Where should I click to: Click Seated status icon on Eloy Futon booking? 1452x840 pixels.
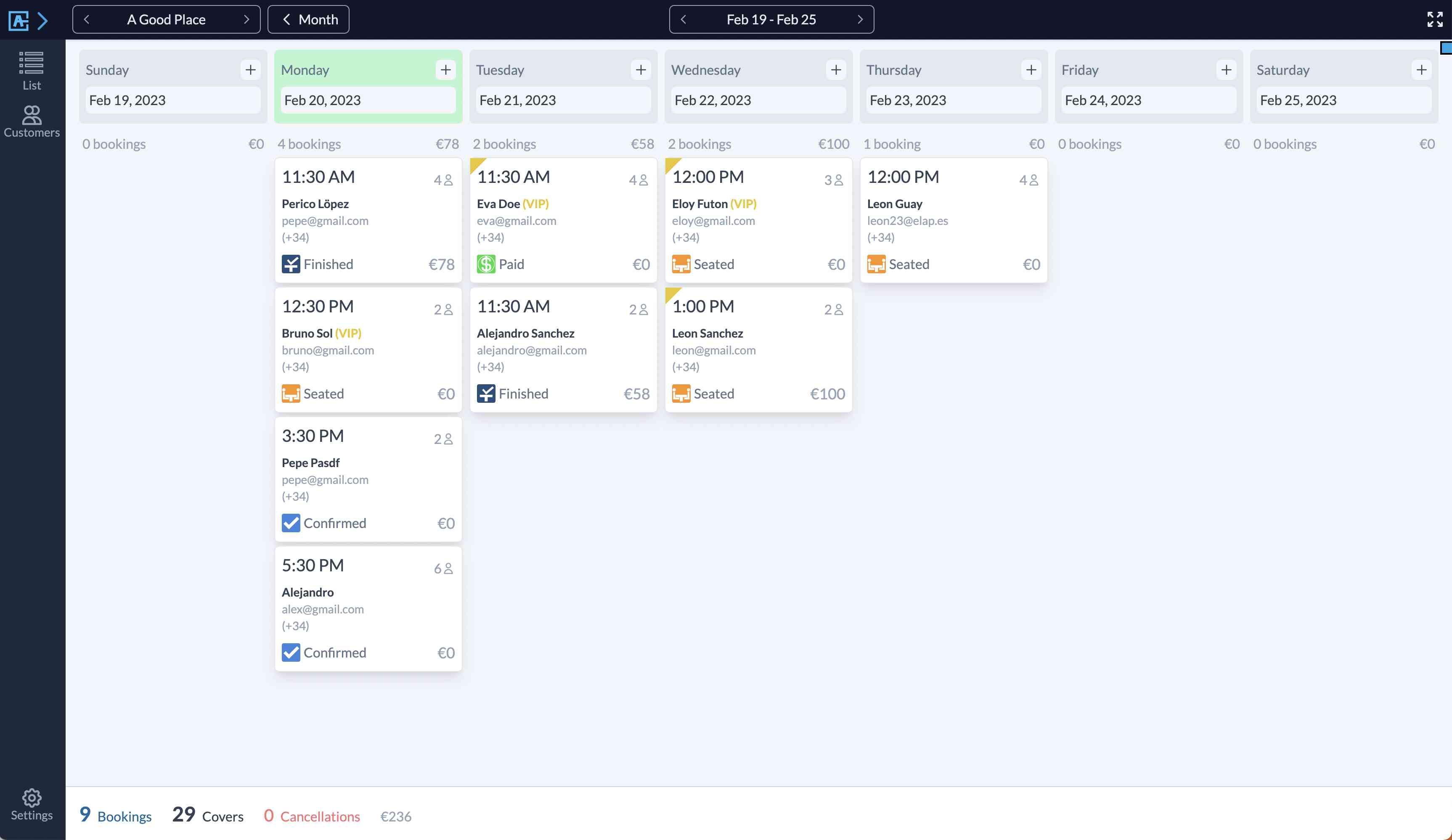click(x=681, y=264)
